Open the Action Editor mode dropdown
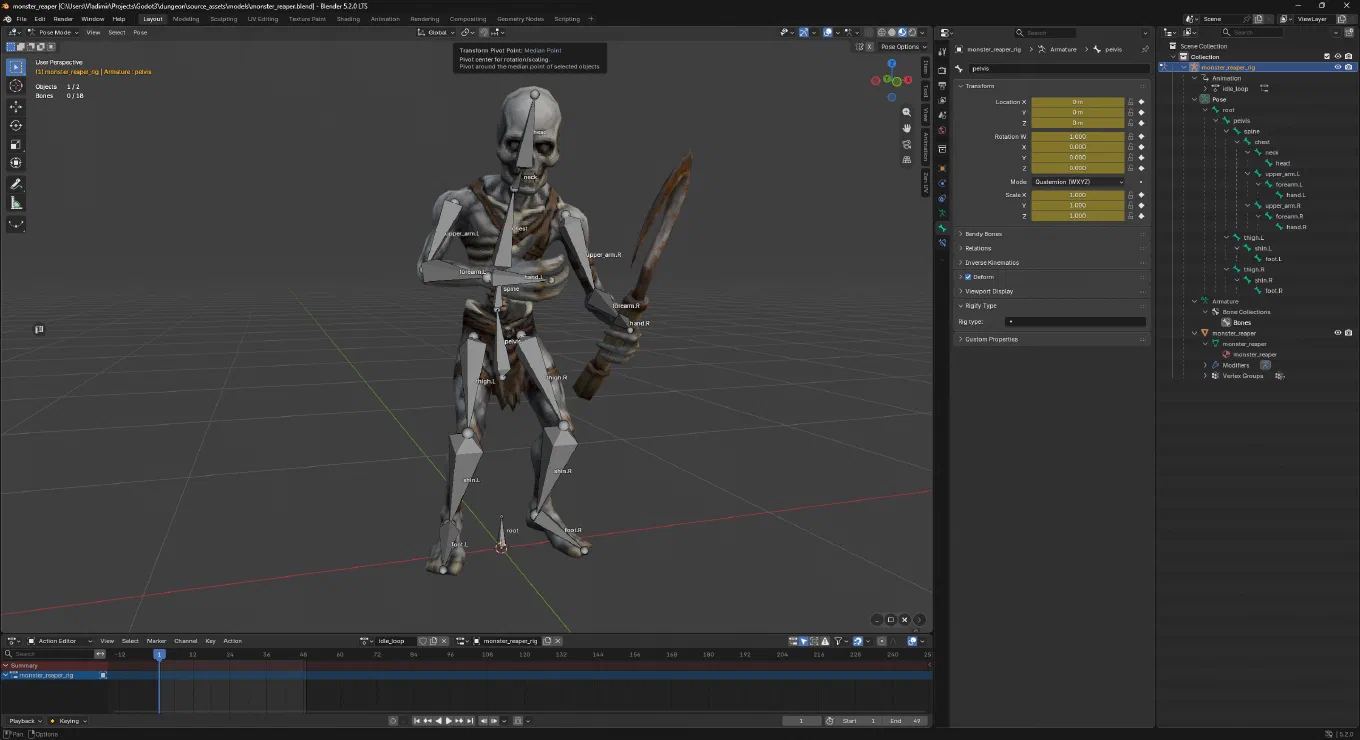 click(60, 641)
